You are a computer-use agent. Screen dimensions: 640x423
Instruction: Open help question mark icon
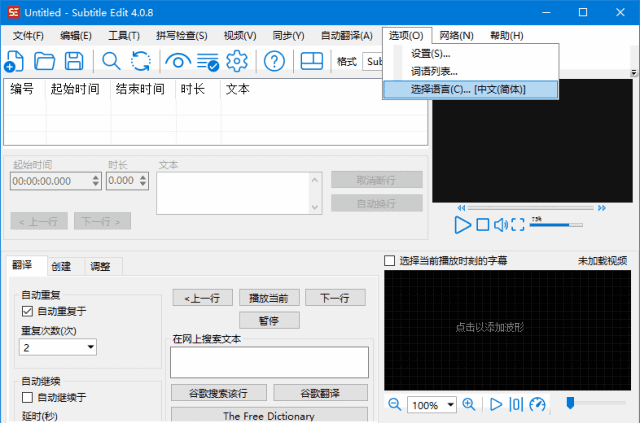pyautogui.click(x=274, y=61)
